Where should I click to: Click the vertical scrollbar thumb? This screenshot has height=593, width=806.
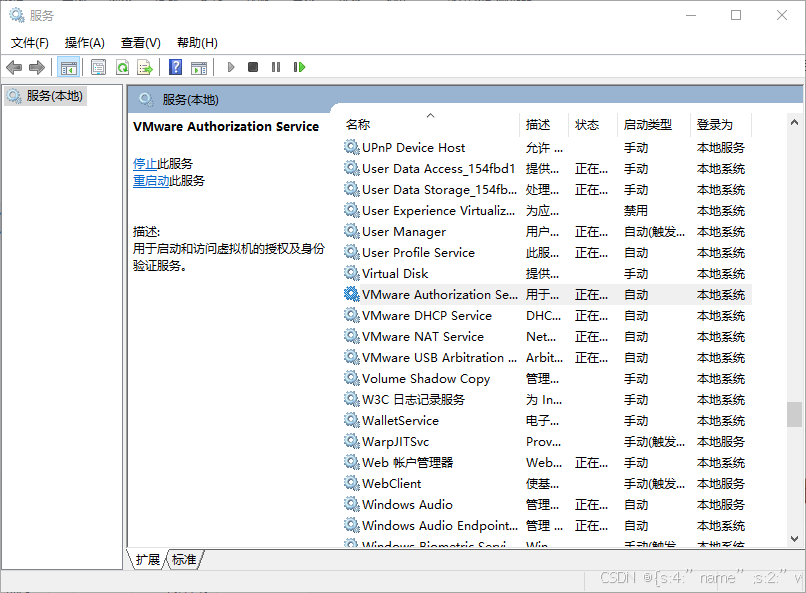[794, 414]
